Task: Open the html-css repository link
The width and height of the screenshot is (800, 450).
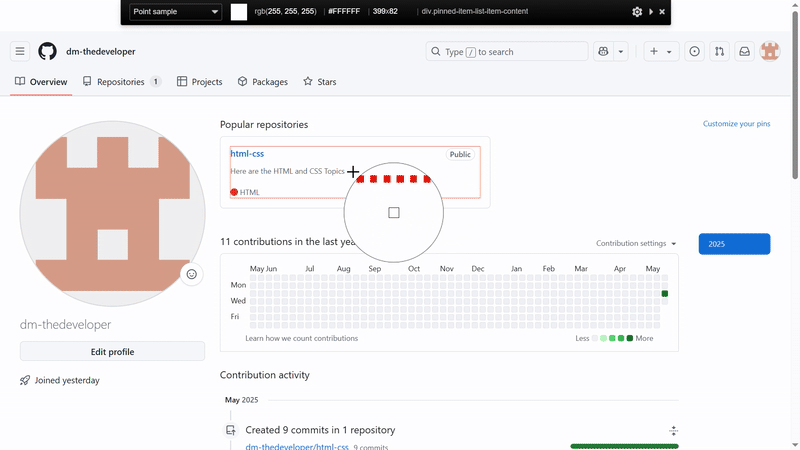Action: [247, 154]
